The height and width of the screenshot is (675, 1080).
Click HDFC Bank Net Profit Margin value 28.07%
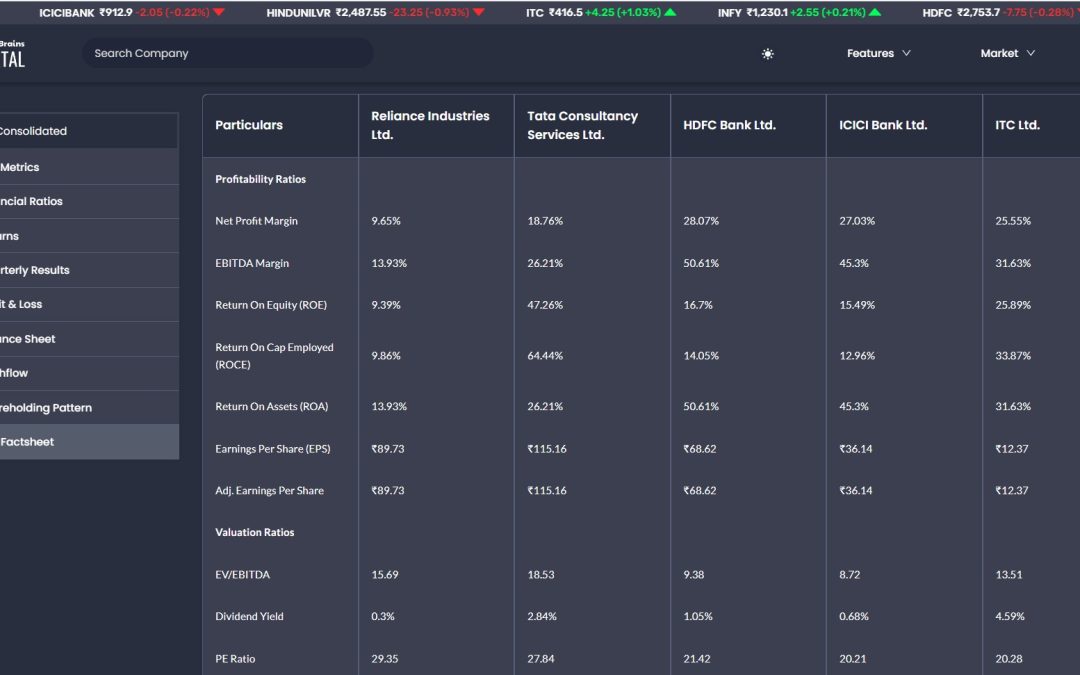[x=701, y=221]
